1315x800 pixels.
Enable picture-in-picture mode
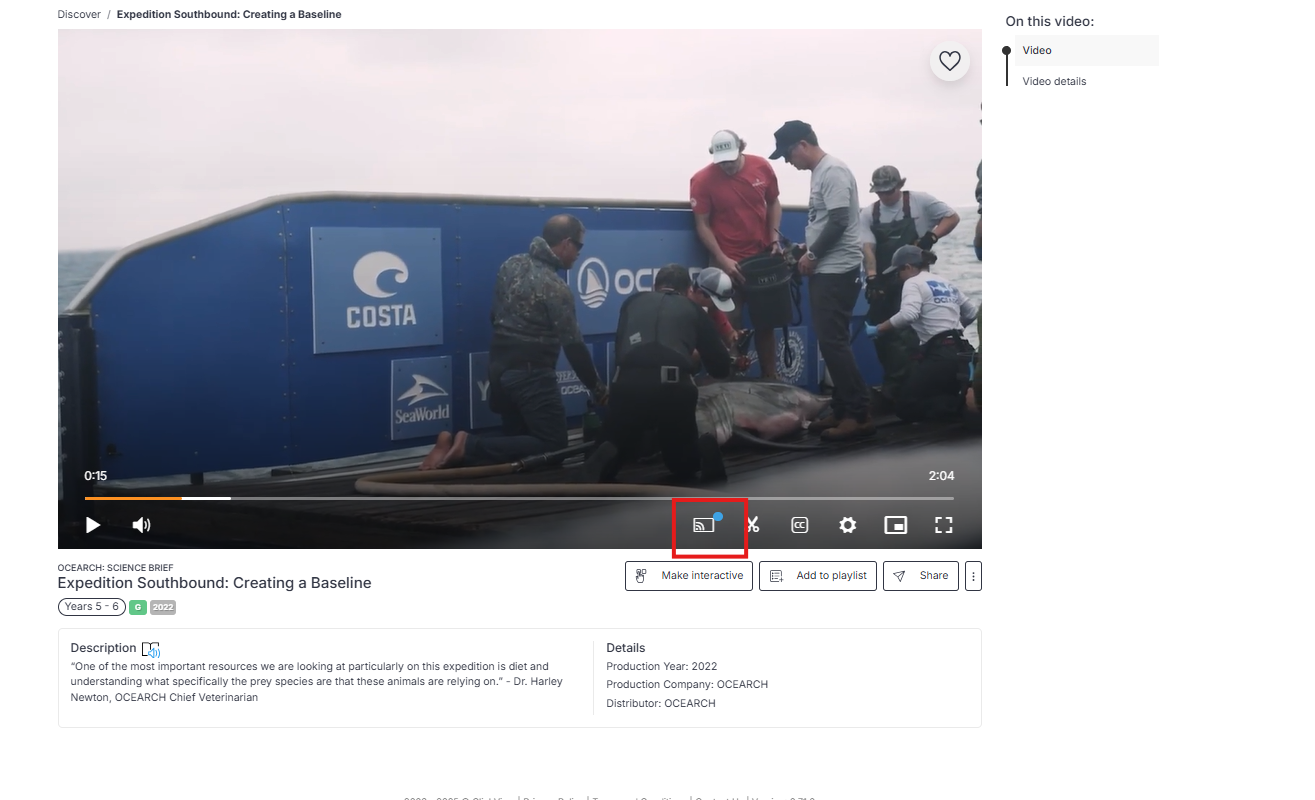coord(896,525)
